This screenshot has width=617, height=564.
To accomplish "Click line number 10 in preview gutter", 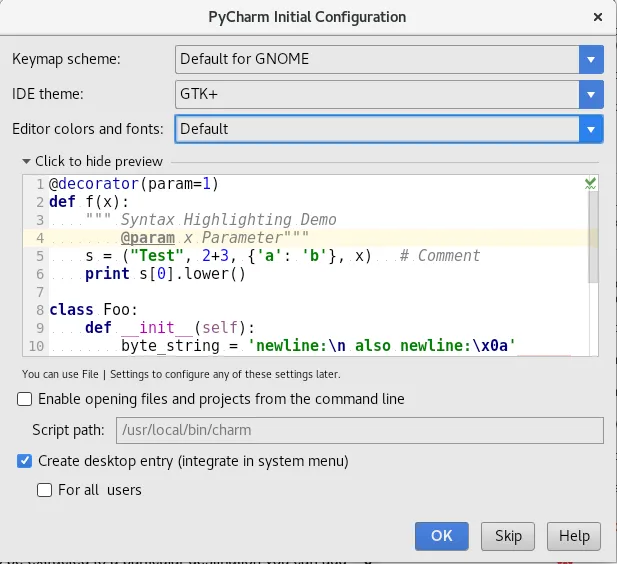I will coord(37,346).
